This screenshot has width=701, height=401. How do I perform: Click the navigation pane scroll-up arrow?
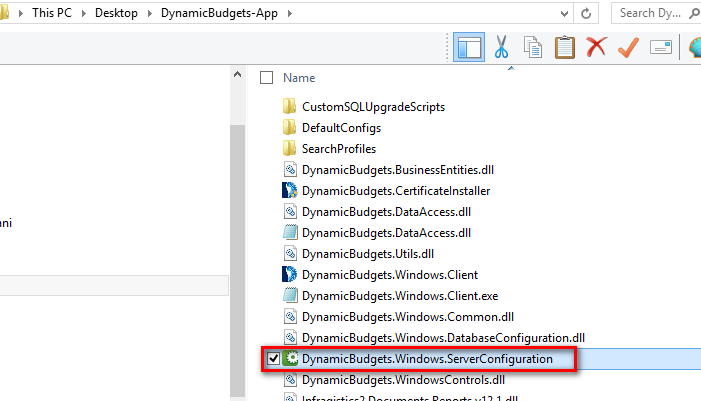click(237, 74)
